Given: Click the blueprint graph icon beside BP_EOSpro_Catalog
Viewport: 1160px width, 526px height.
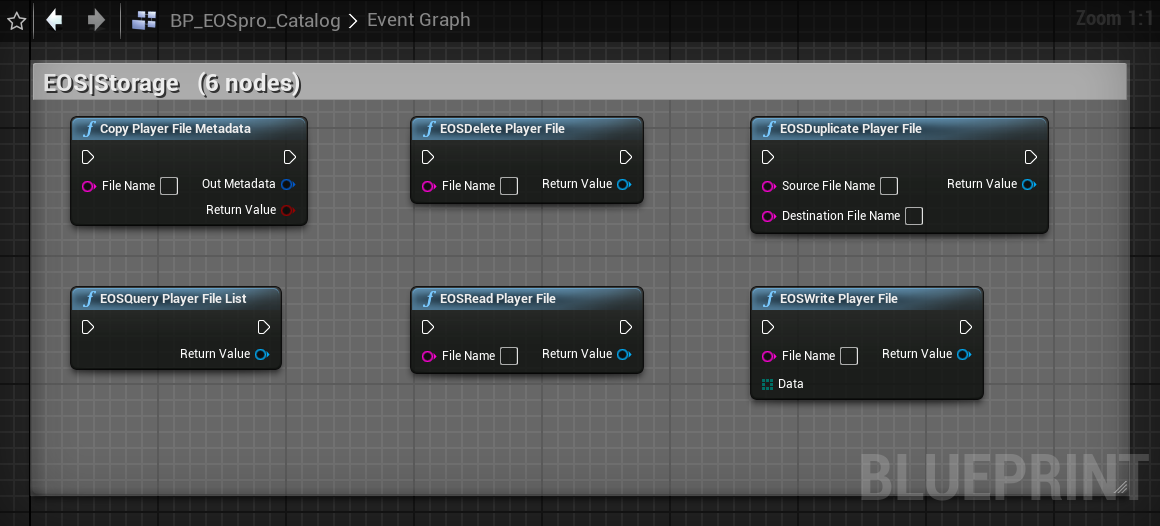Looking at the screenshot, I should (x=144, y=21).
